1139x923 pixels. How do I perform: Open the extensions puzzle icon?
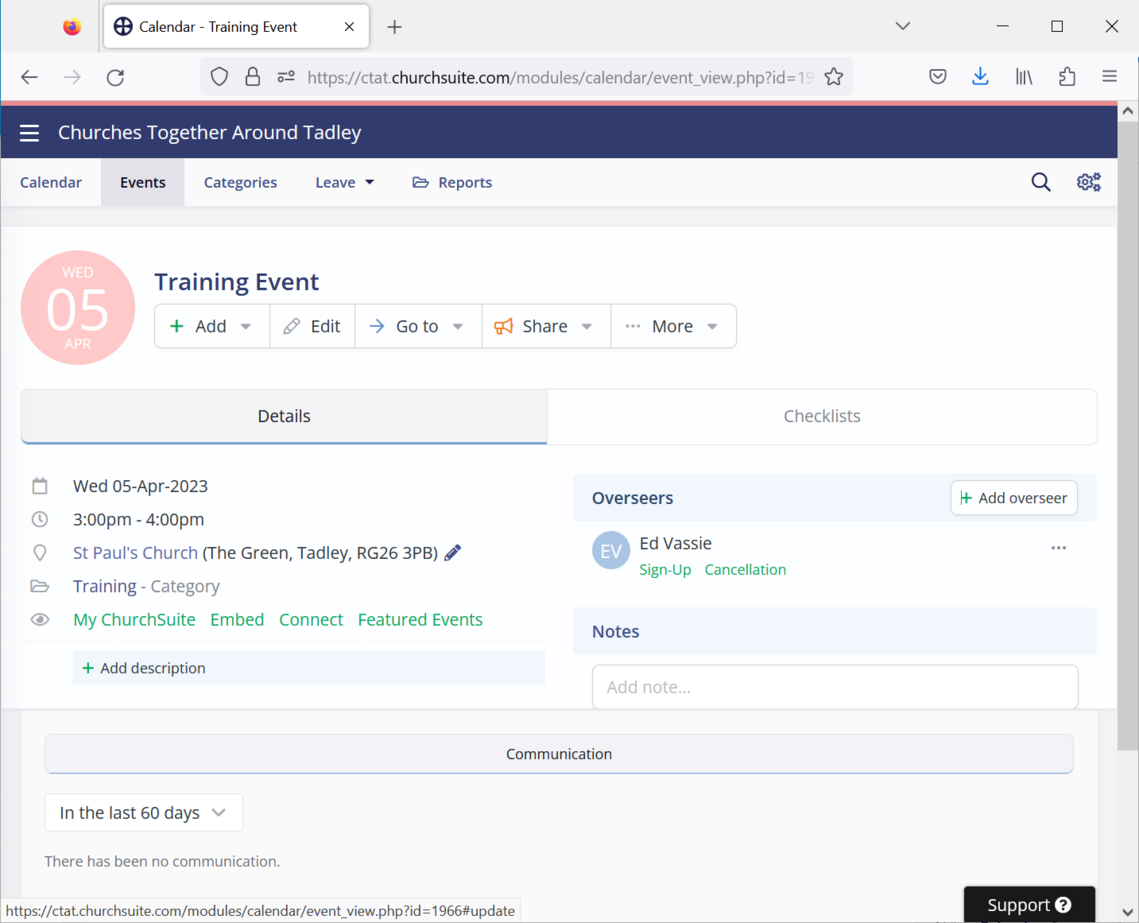[1066, 76]
